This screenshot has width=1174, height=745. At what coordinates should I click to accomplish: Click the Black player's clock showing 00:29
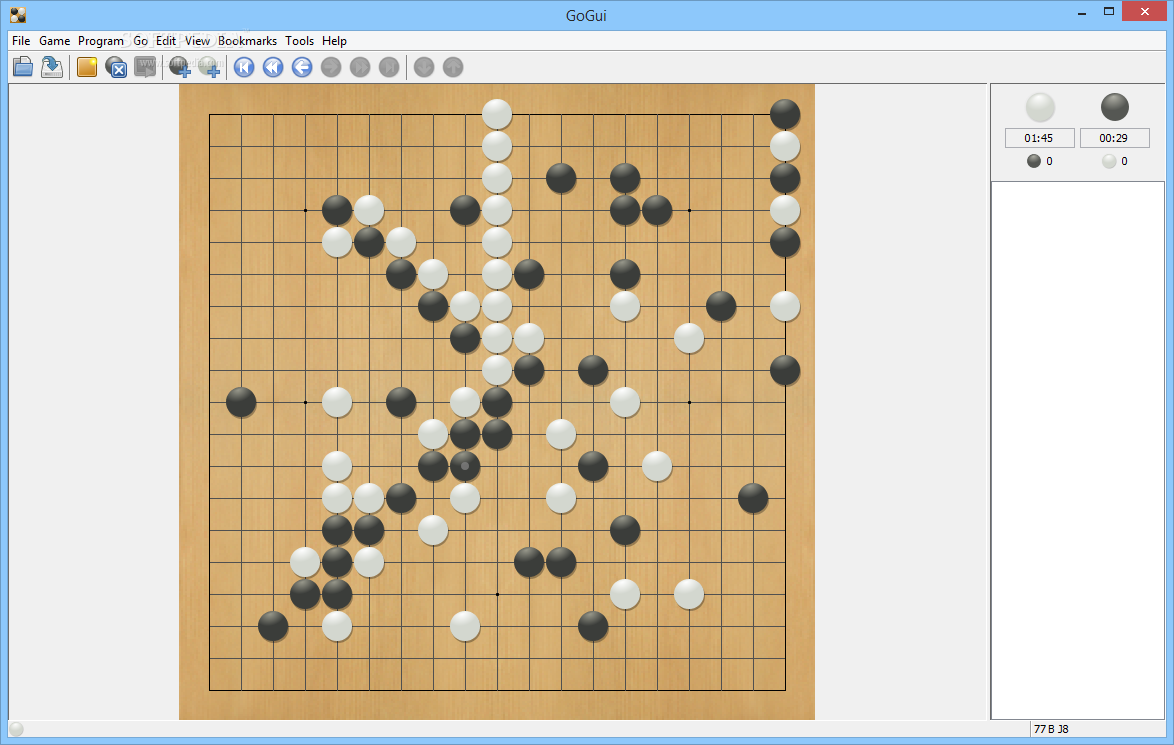coord(1114,138)
